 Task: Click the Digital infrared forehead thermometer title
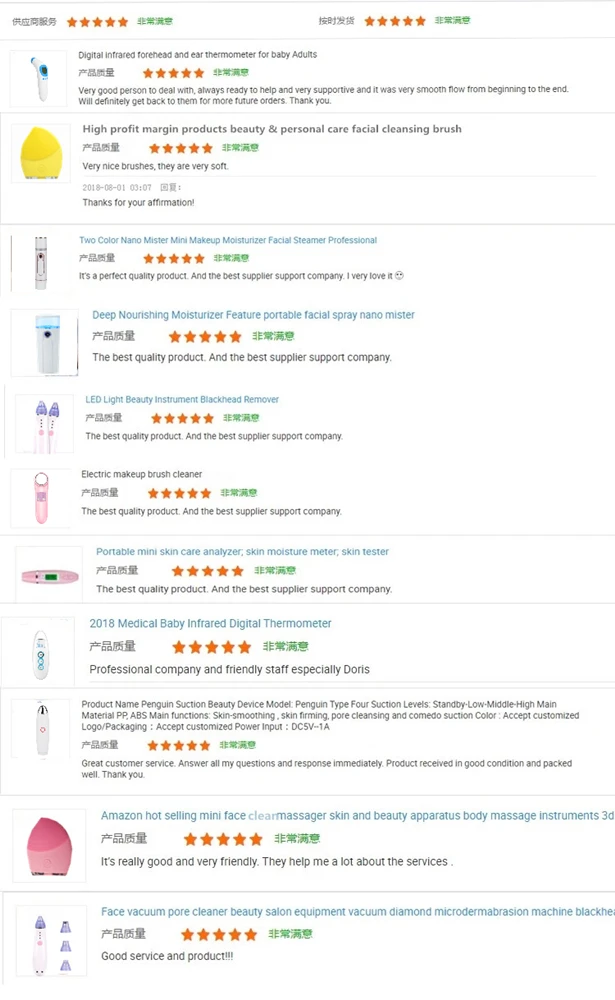[198, 55]
